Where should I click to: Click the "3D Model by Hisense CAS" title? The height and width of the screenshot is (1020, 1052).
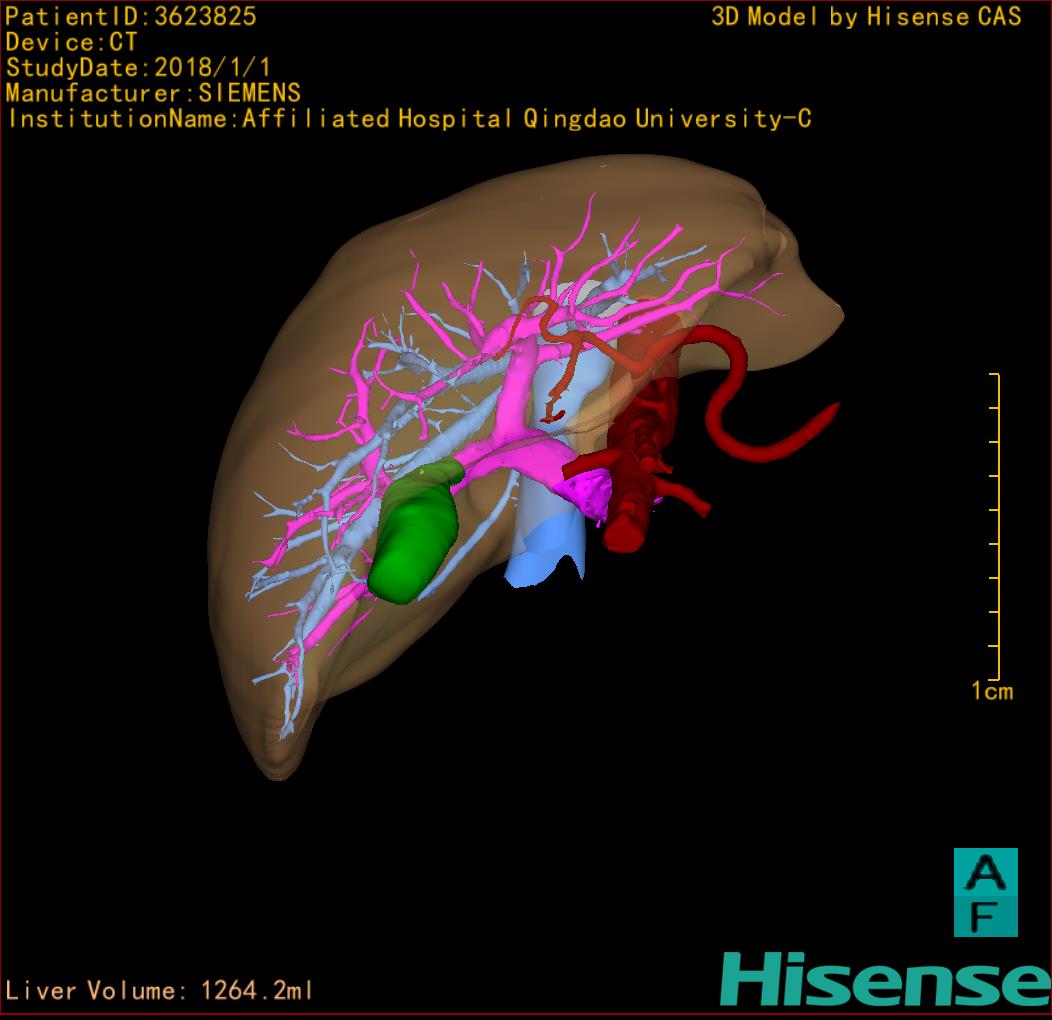click(x=866, y=17)
